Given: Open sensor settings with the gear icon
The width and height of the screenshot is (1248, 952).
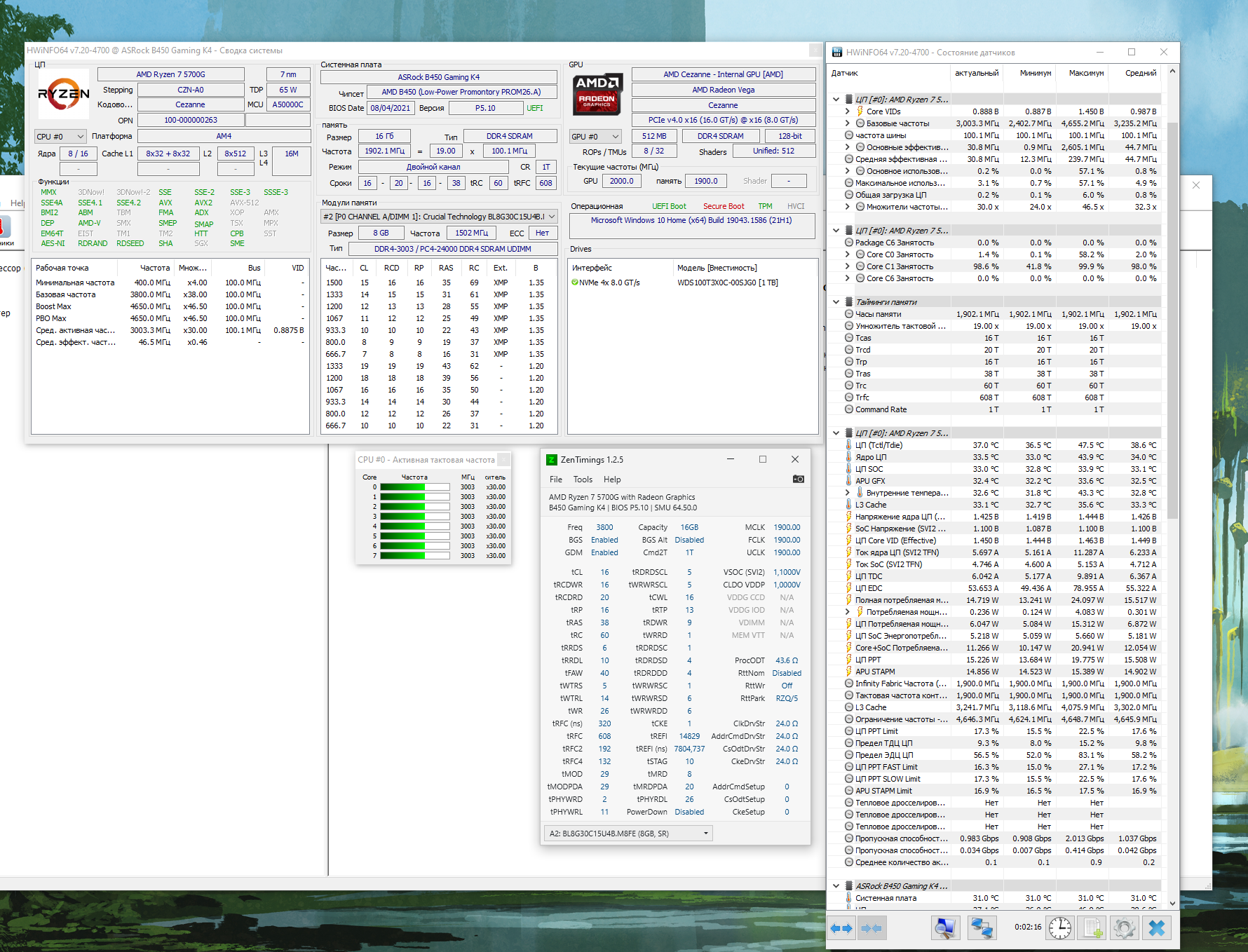Looking at the screenshot, I should pyautogui.click(x=1124, y=928).
